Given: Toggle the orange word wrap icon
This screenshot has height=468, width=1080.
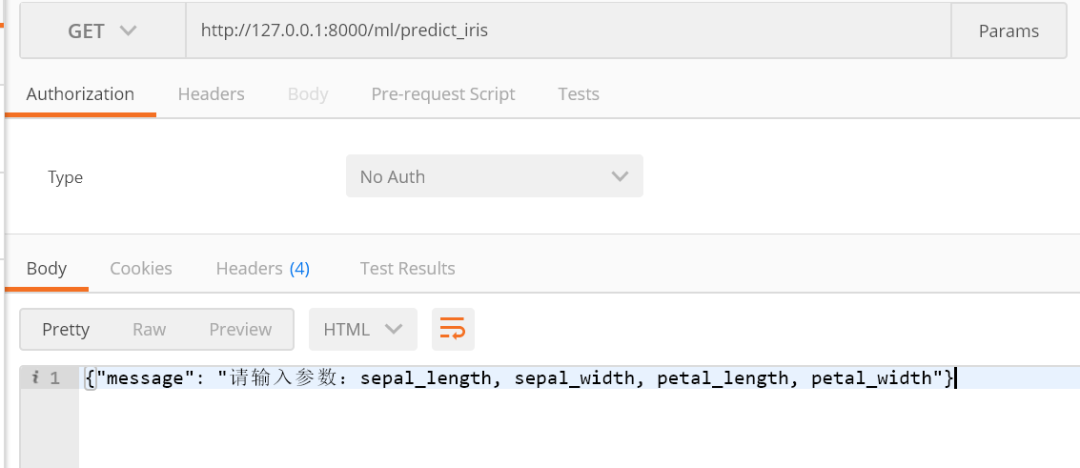Looking at the screenshot, I should click(453, 329).
